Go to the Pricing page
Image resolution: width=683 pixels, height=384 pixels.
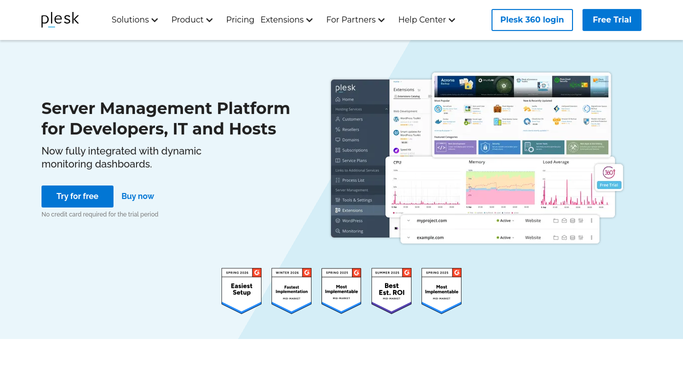[x=240, y=20]
